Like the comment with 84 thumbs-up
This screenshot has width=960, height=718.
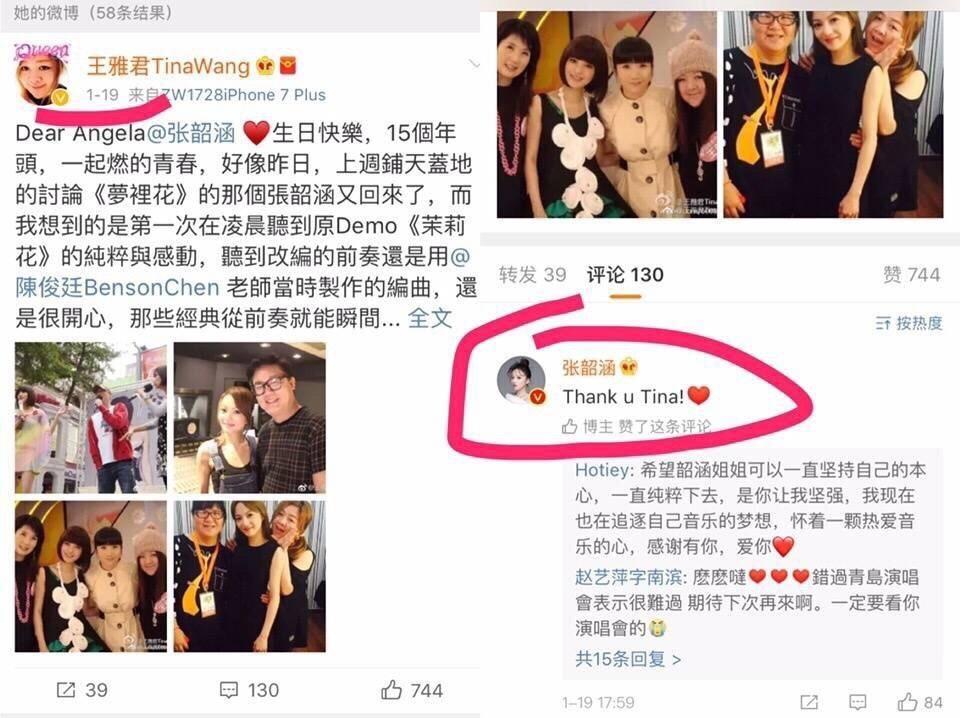[920, 702]
